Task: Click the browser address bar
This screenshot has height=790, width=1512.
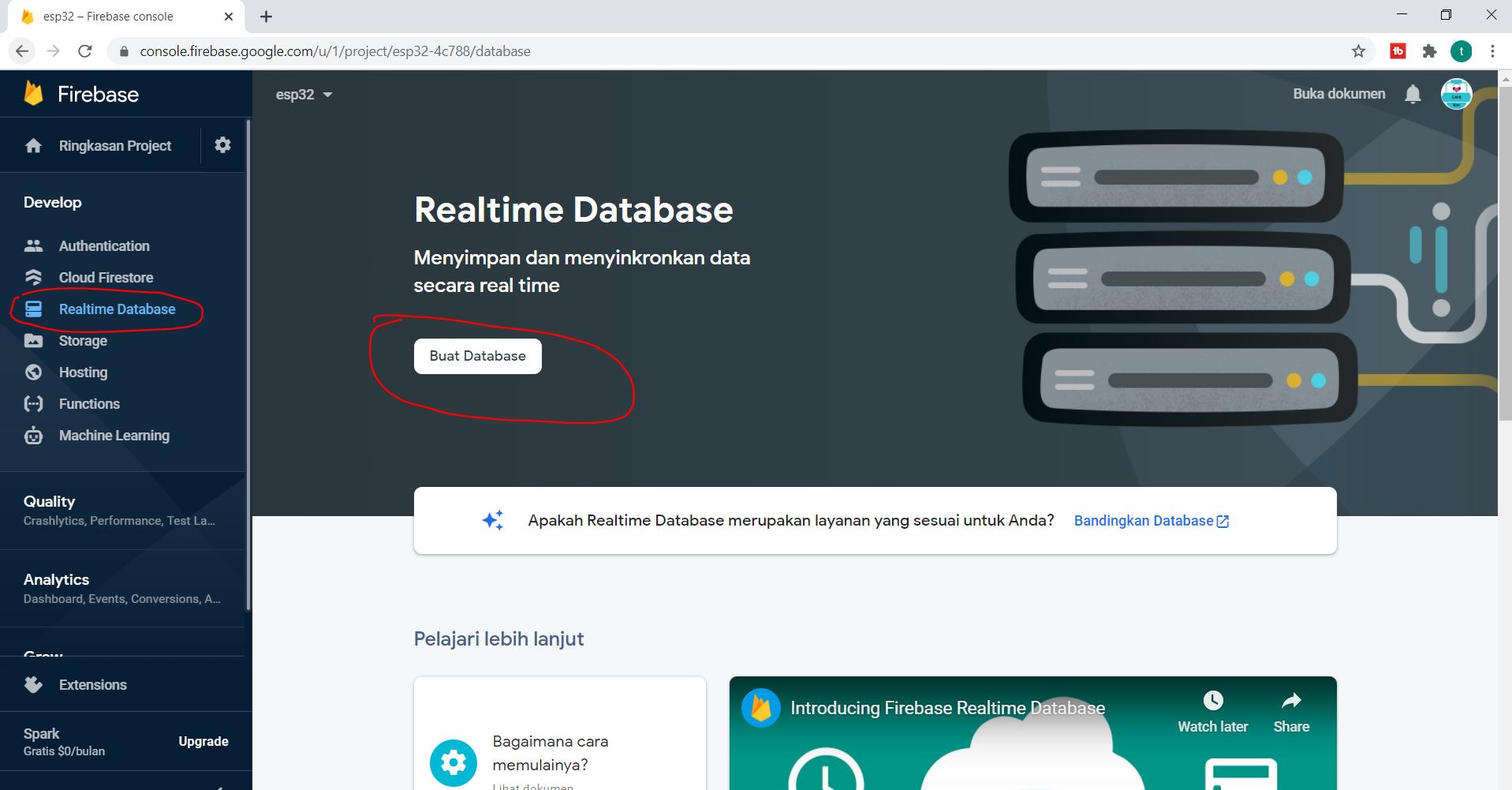Action: click(x=730, y=51)
